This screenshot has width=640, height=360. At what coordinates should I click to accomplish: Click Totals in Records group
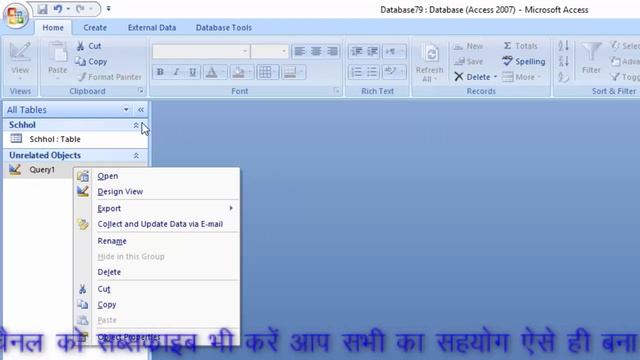[x=520, y=46]
